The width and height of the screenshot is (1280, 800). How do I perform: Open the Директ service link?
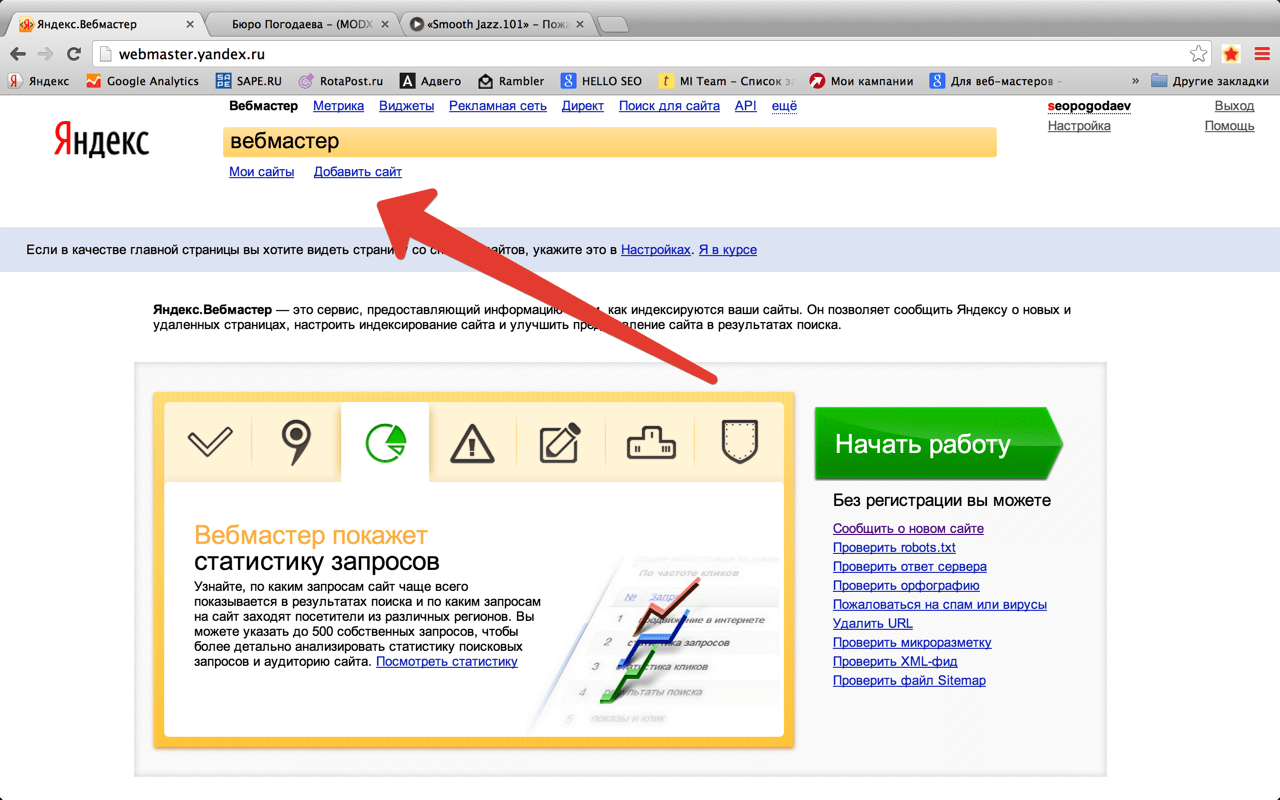pos(583,106)
